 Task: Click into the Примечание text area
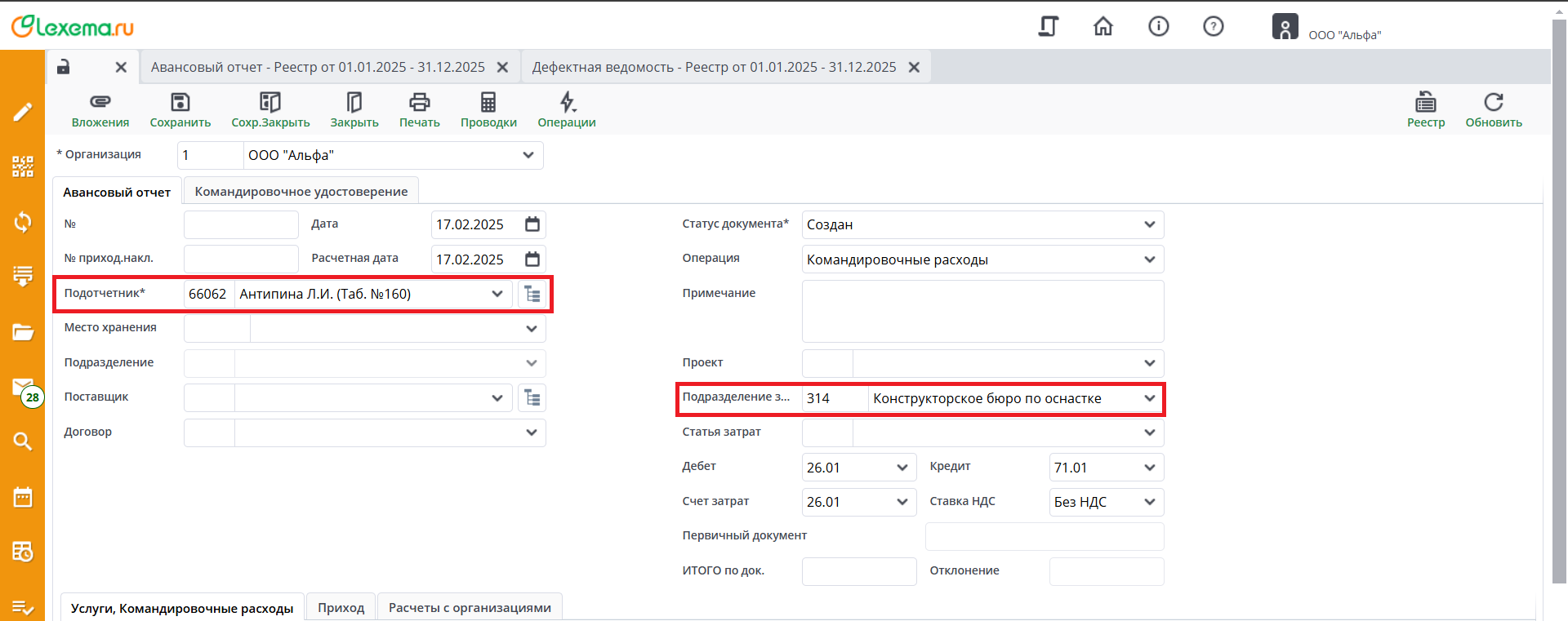[982, 311]
